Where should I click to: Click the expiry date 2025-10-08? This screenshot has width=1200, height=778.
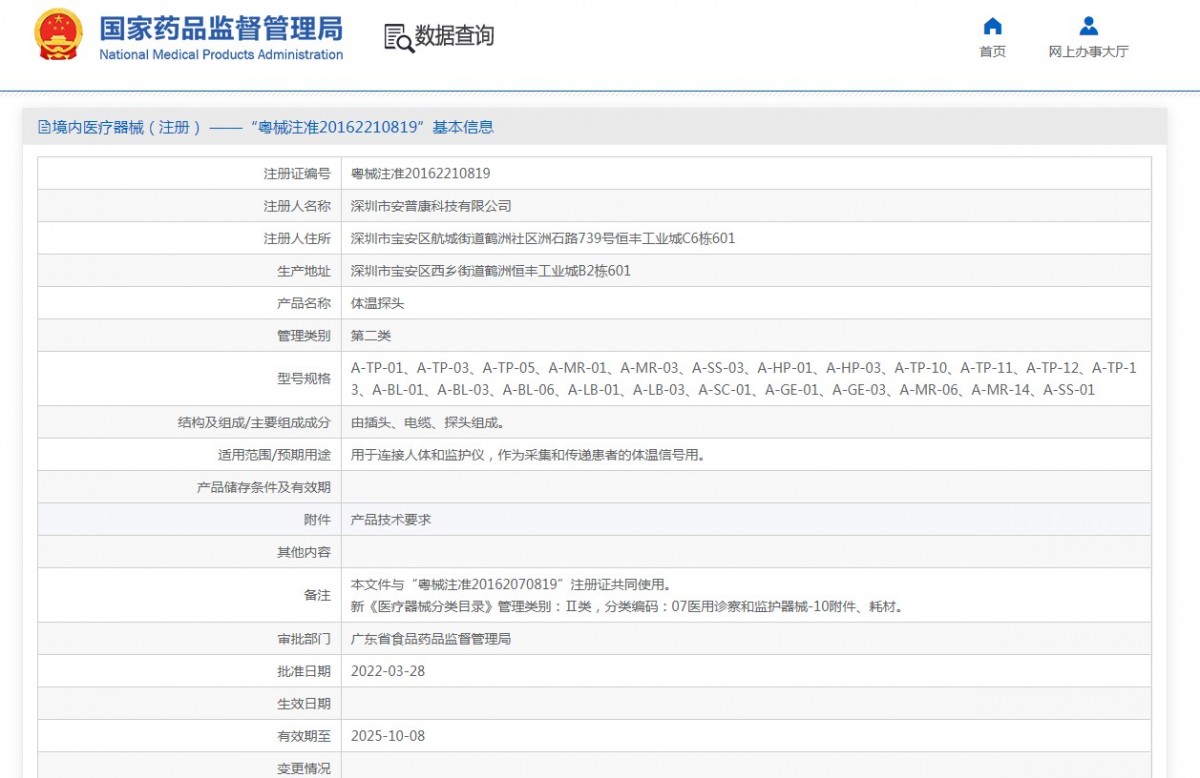tap(388, 736)
